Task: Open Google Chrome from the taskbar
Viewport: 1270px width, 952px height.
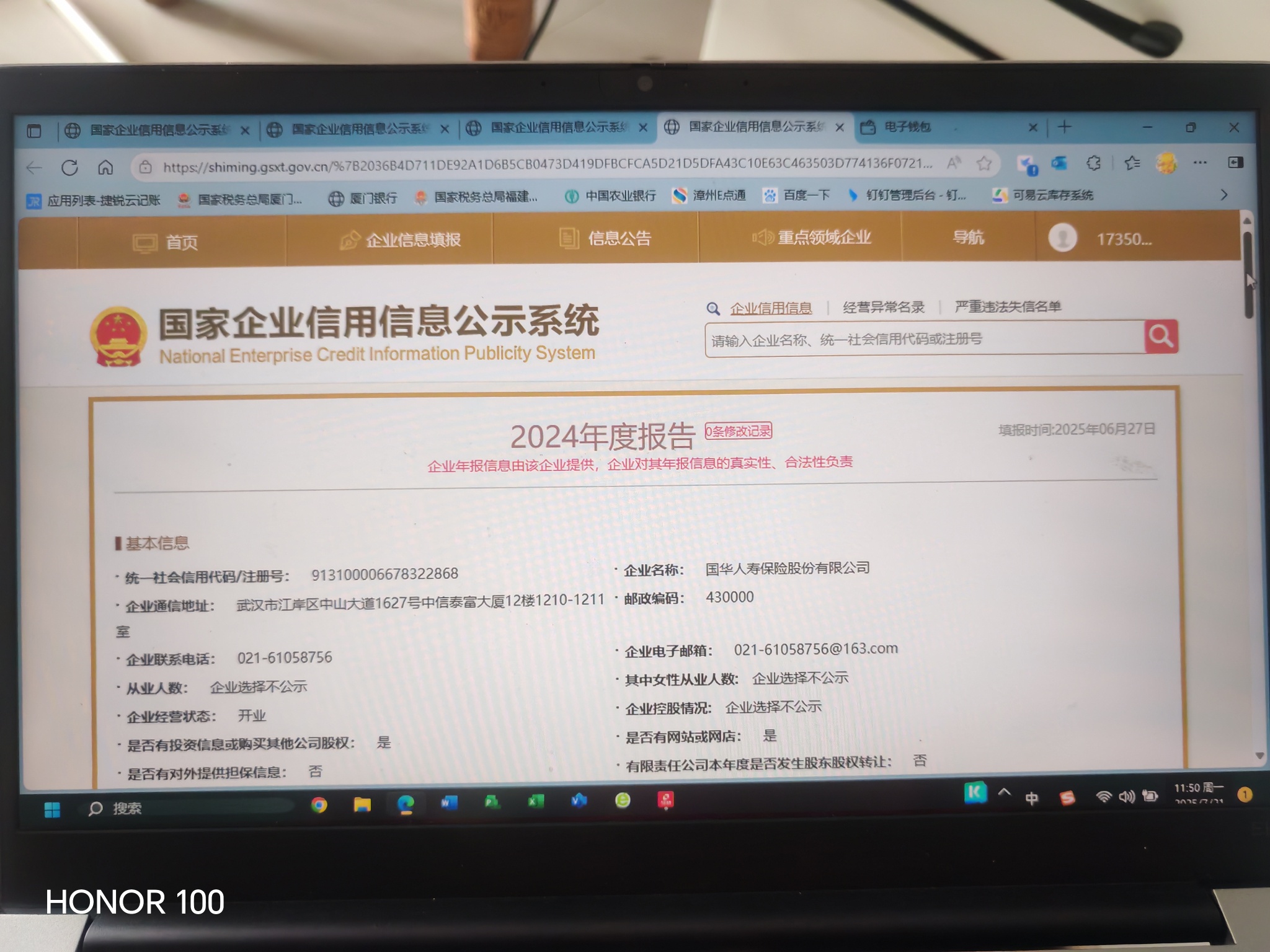Action: coord(319,804)
